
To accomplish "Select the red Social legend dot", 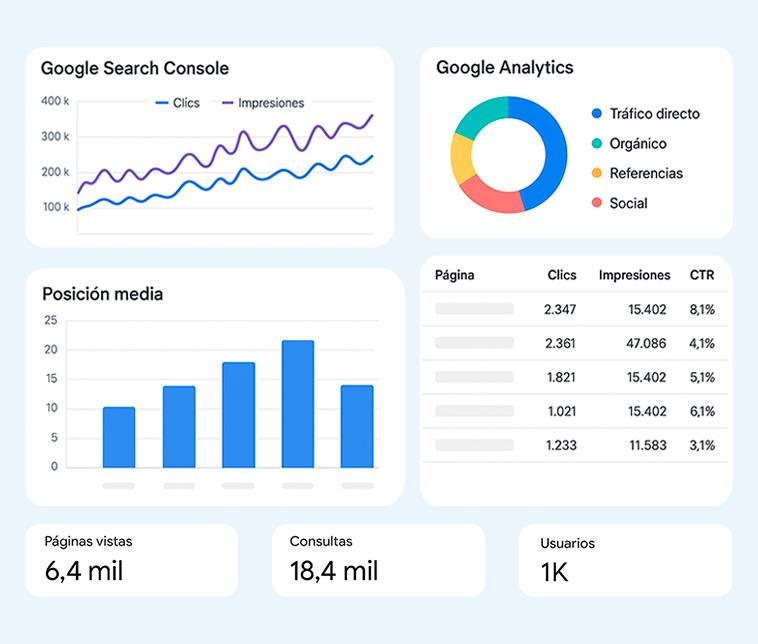I will (x=597, y=203).
